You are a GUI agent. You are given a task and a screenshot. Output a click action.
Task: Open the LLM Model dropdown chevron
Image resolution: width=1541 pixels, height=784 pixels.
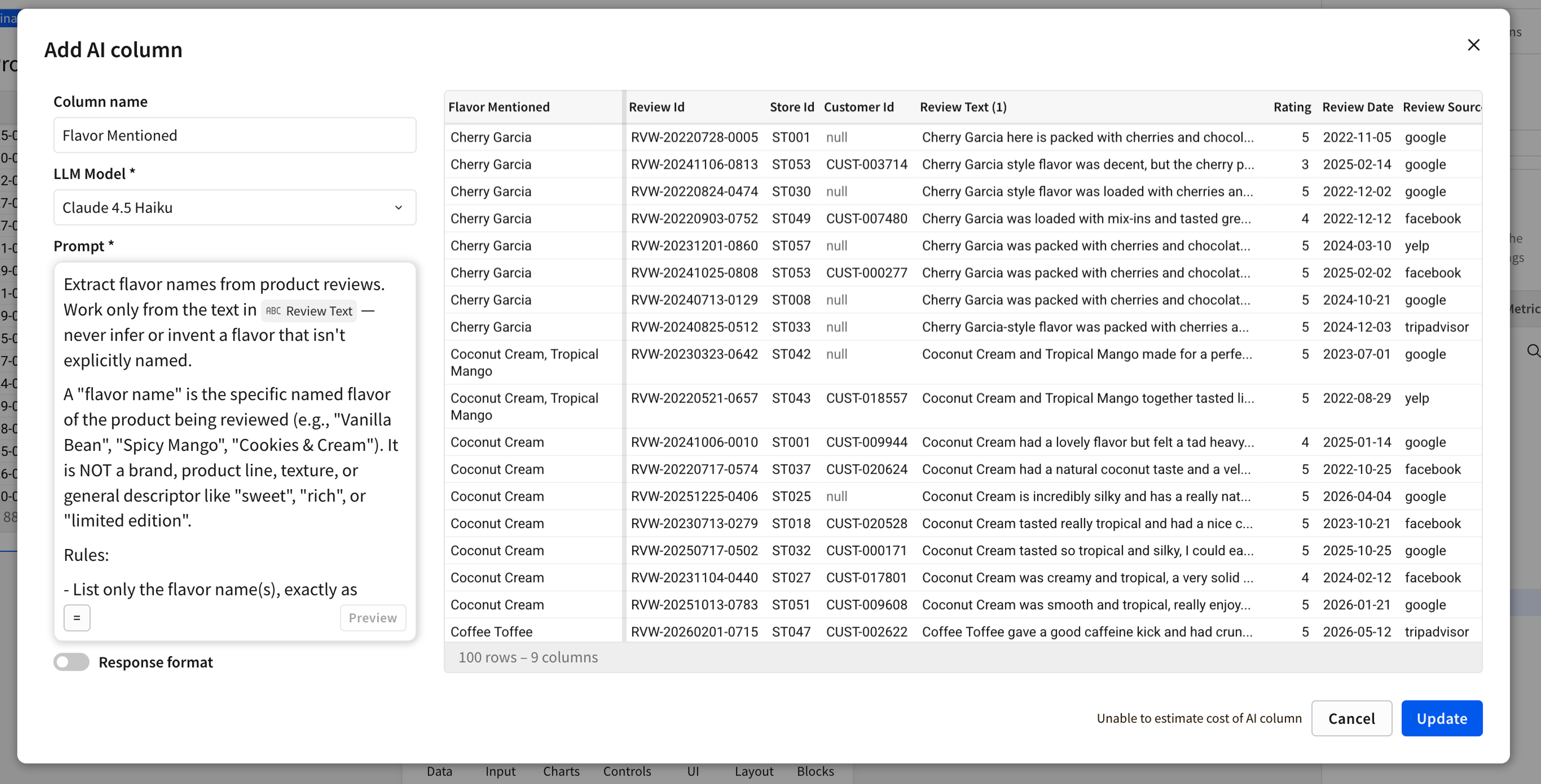398,207
